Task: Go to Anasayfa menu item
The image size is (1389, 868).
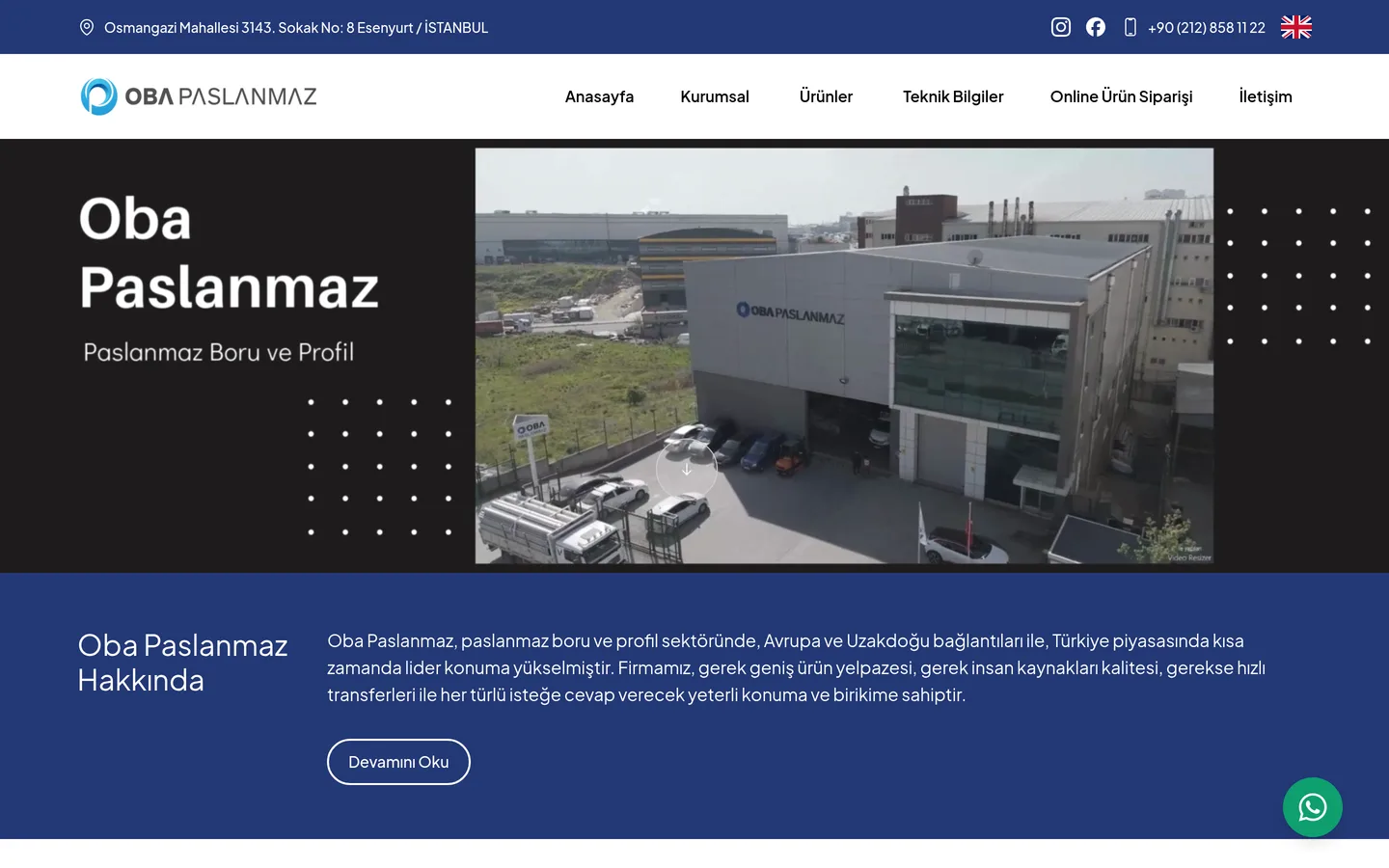Action: (x=599, y=96)
